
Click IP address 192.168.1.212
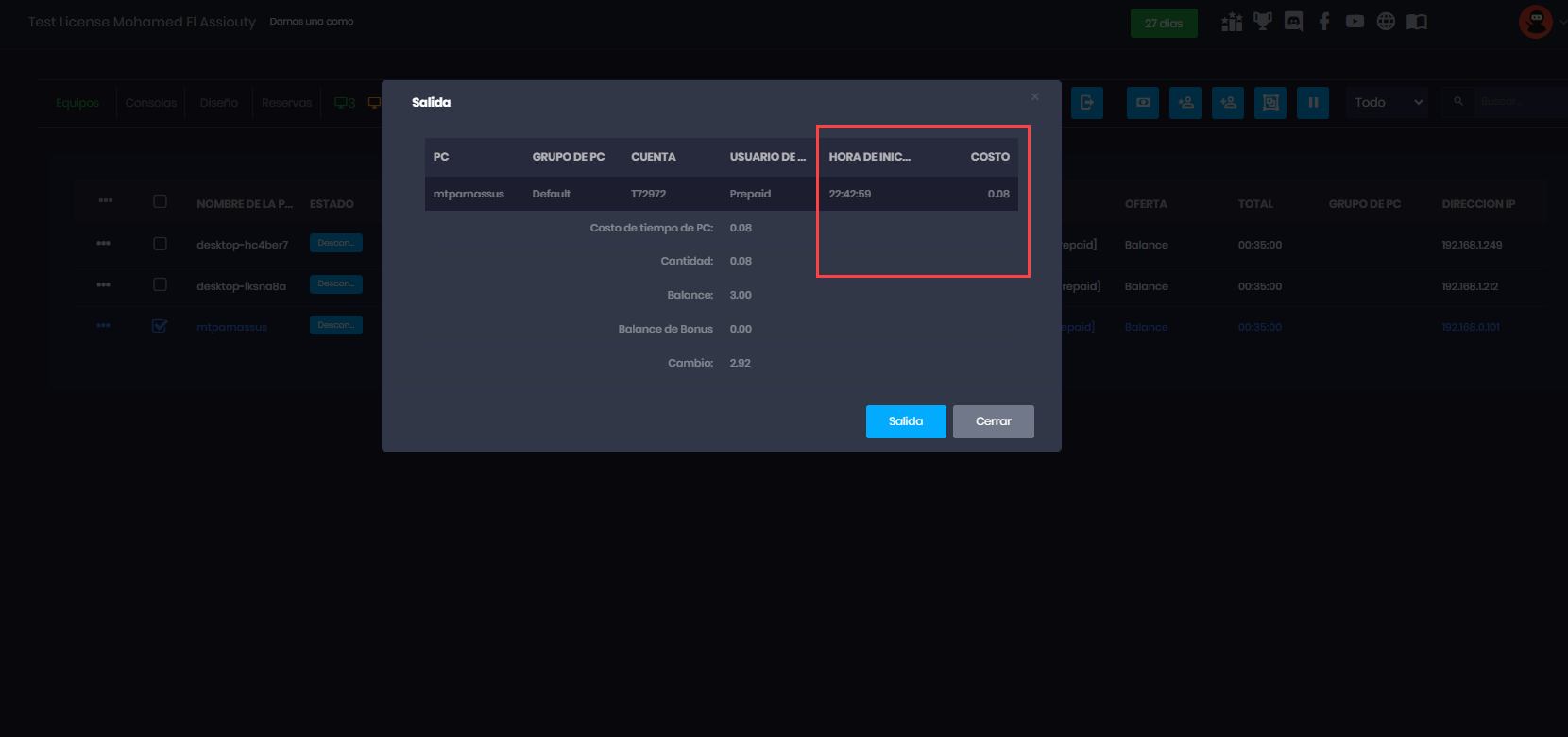(1470, 286)
